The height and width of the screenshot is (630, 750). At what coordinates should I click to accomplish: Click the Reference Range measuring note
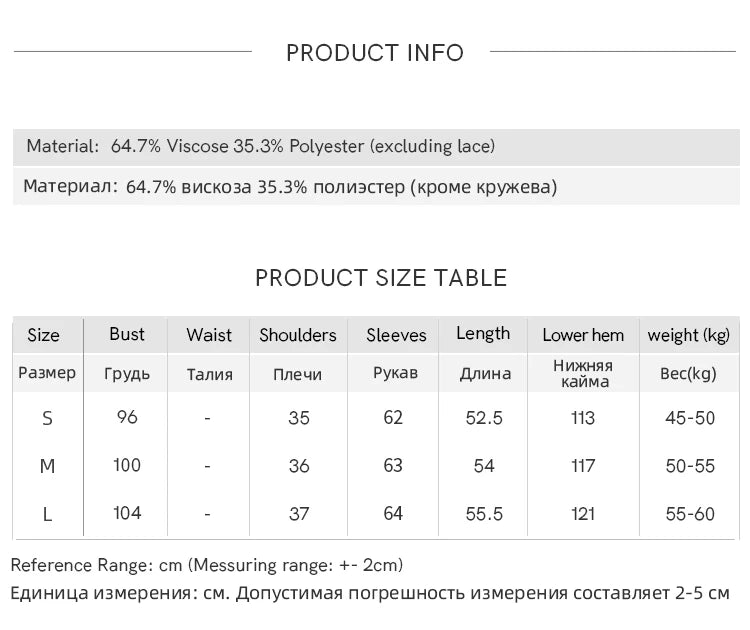click(x=207, y=566)
